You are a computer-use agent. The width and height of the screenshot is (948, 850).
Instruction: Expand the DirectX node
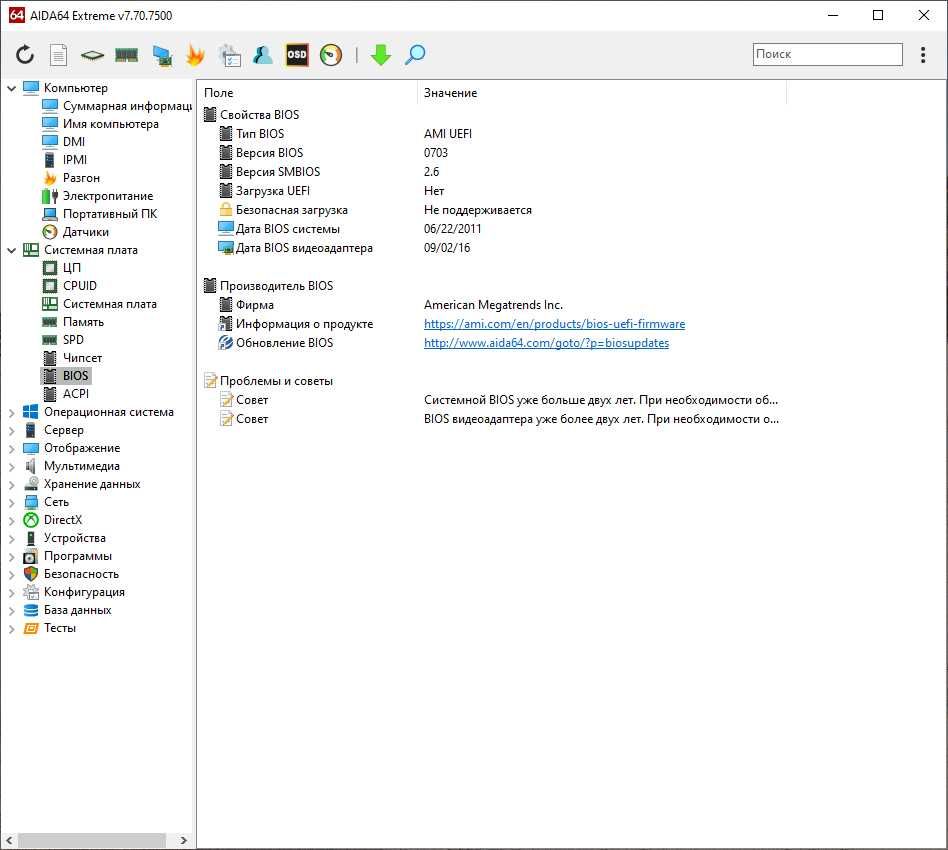11,521
